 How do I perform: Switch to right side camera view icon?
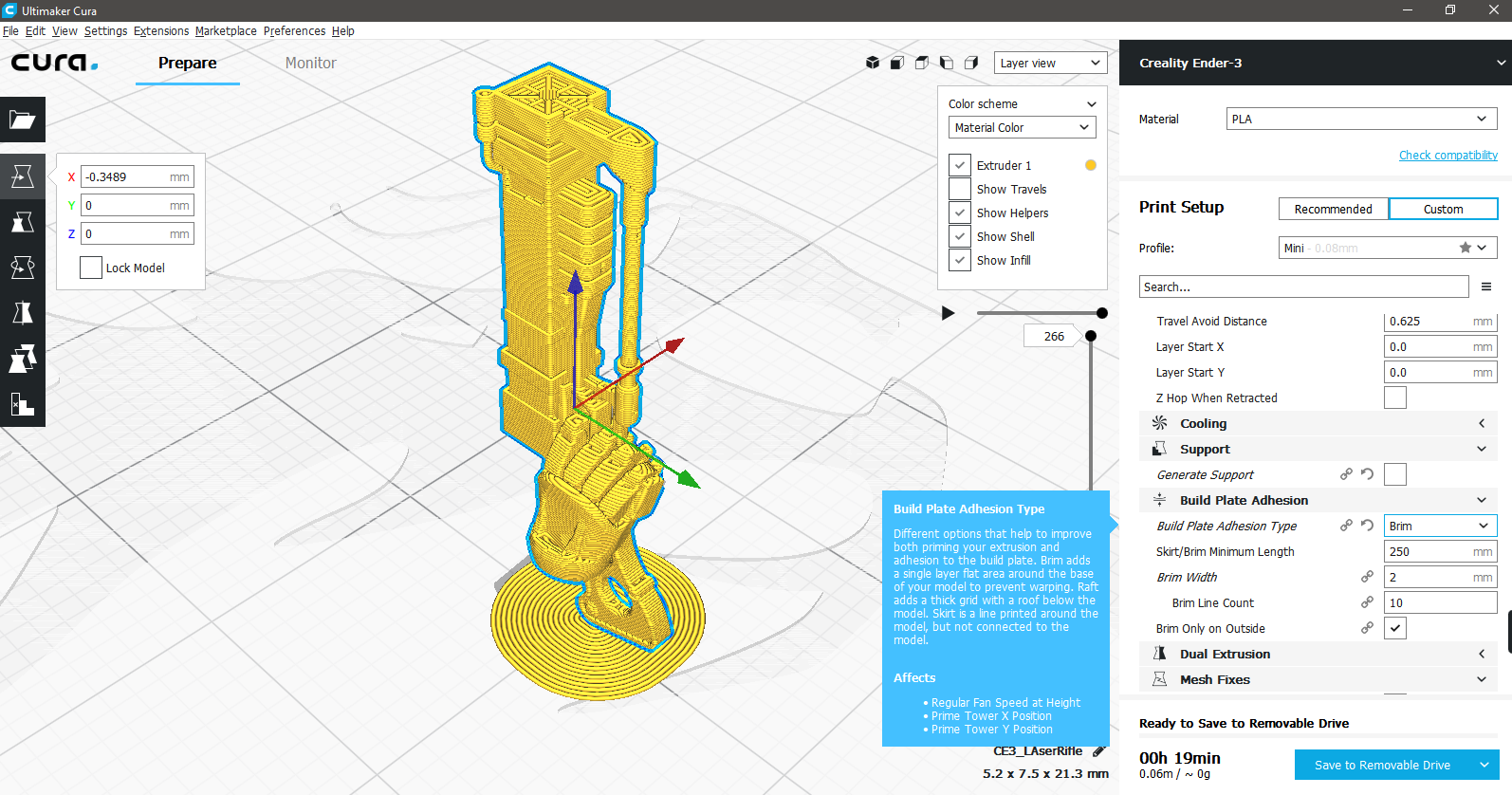click(x=971, y=63)
